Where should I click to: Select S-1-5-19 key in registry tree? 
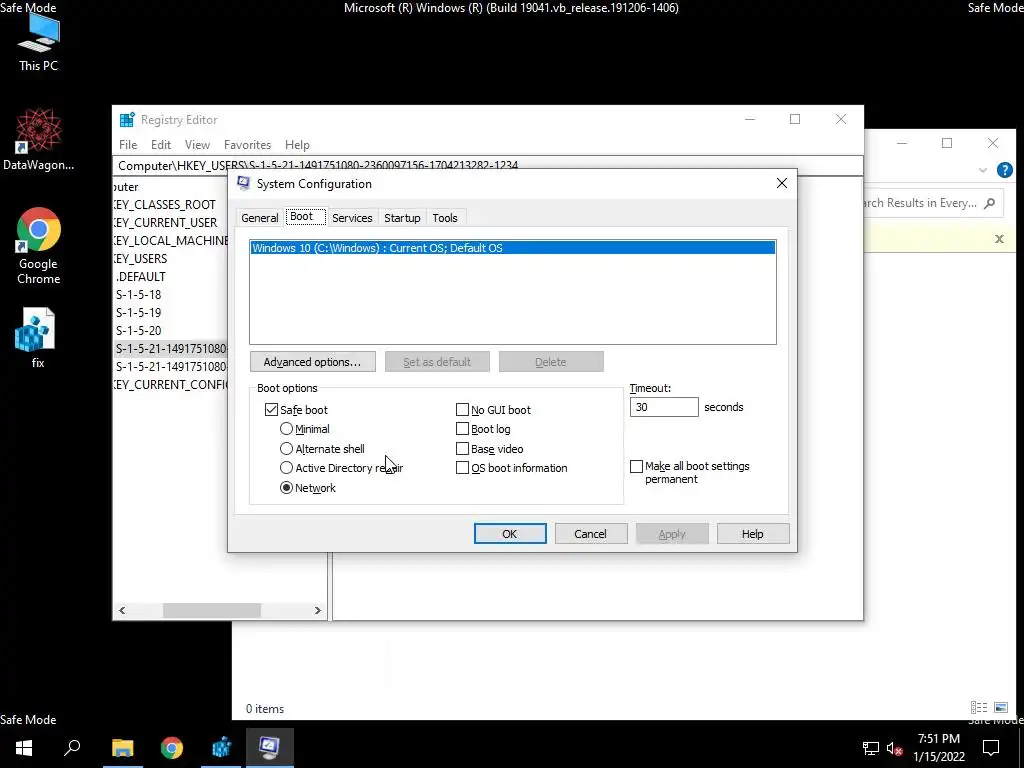coord(138,312)
